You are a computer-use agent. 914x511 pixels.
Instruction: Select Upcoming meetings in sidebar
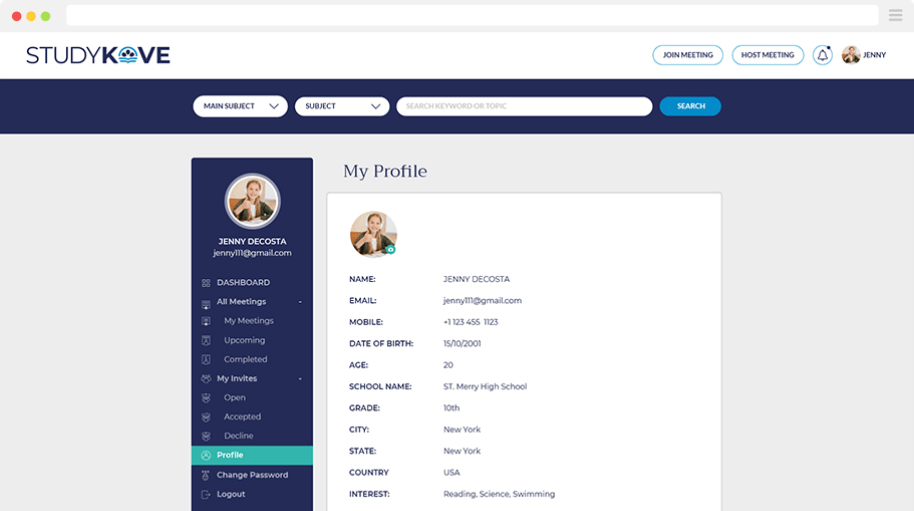244,340
